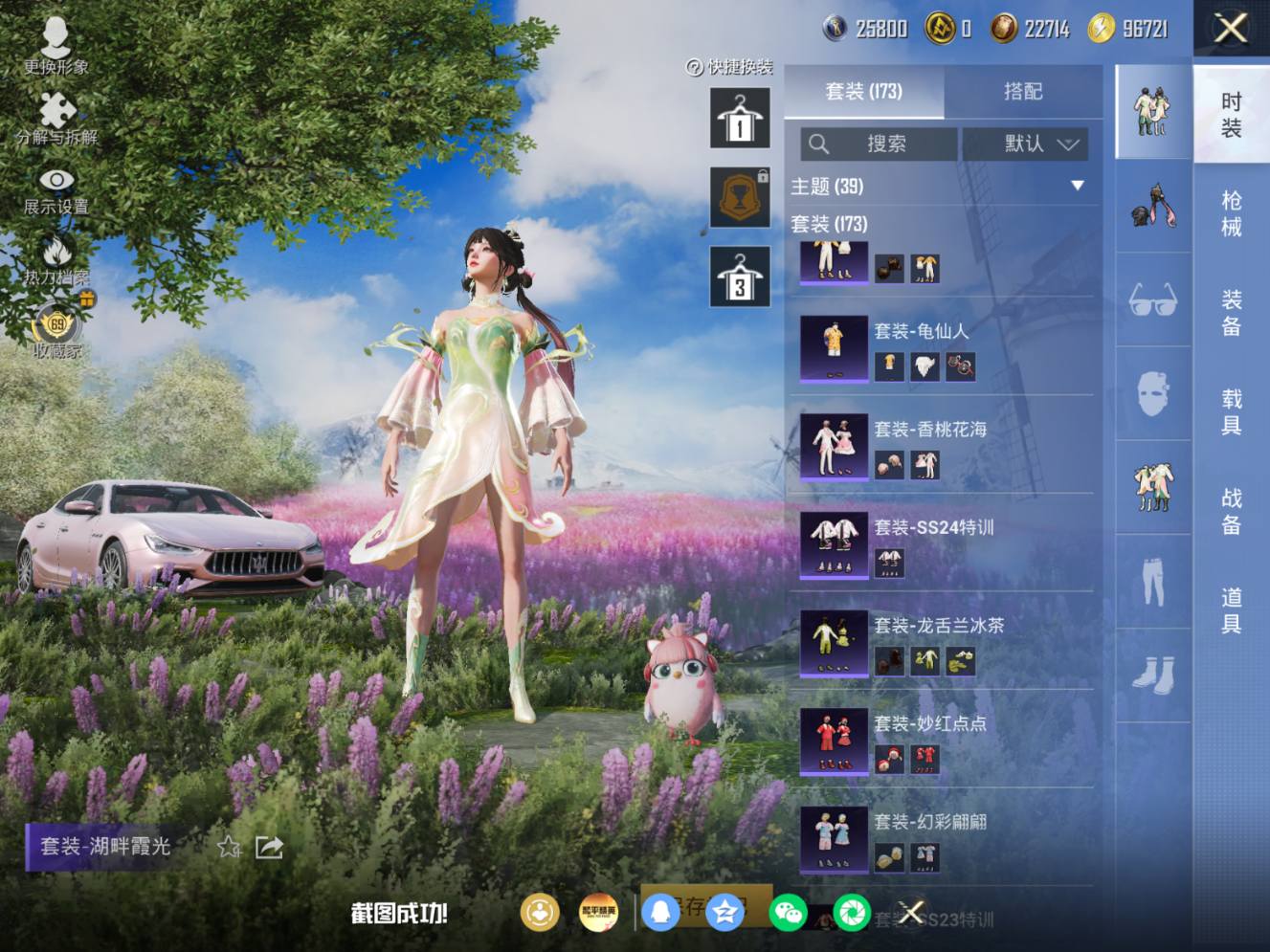Select the tops clothing category icon
Image resolution: width=1270 pixels, height=952 pixels.
tap(1153, 487)
